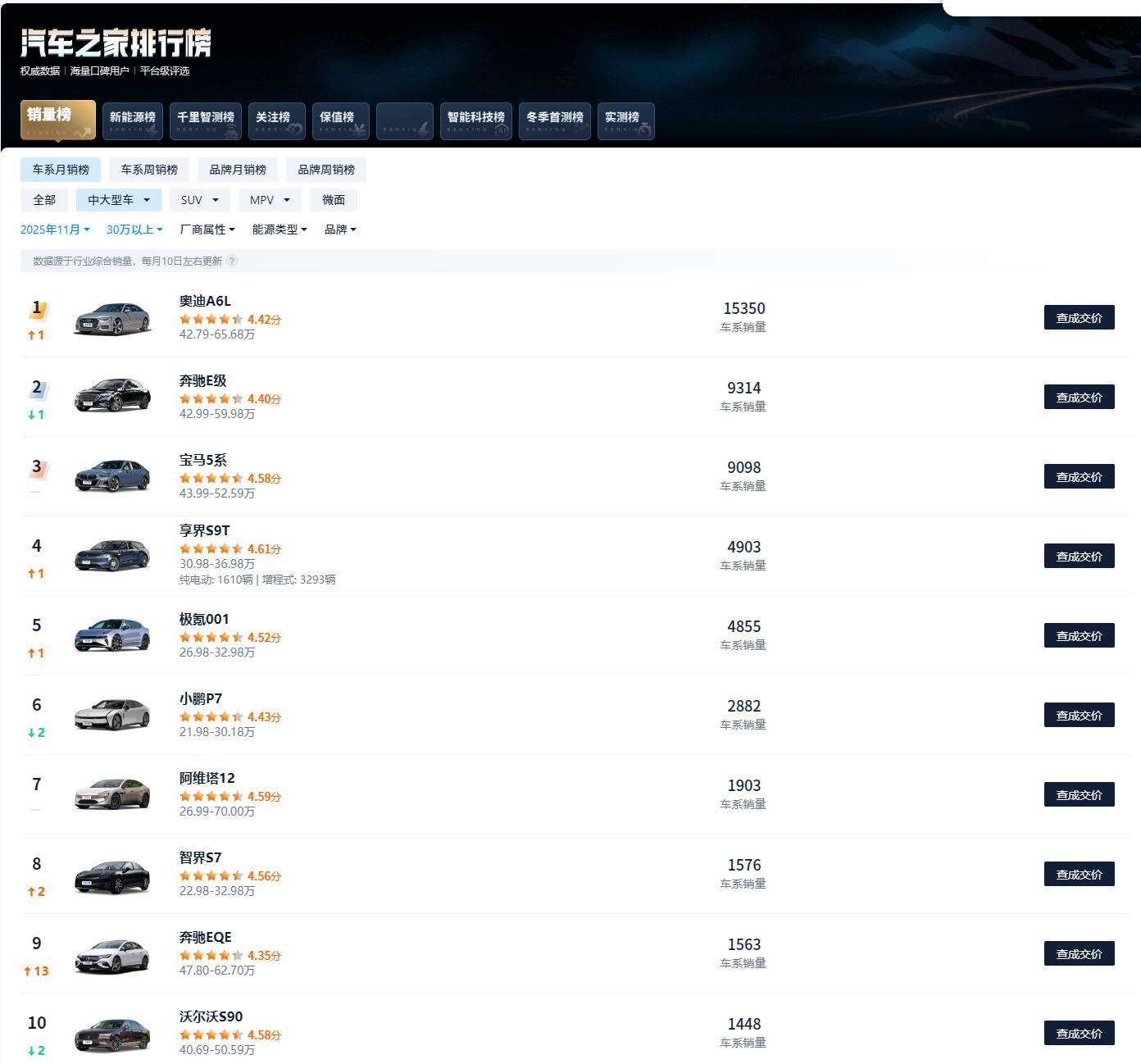Screen dimensions: 1141x1064
Task: Expand the 30万以上 price filter
Action: tap(134, 230)
